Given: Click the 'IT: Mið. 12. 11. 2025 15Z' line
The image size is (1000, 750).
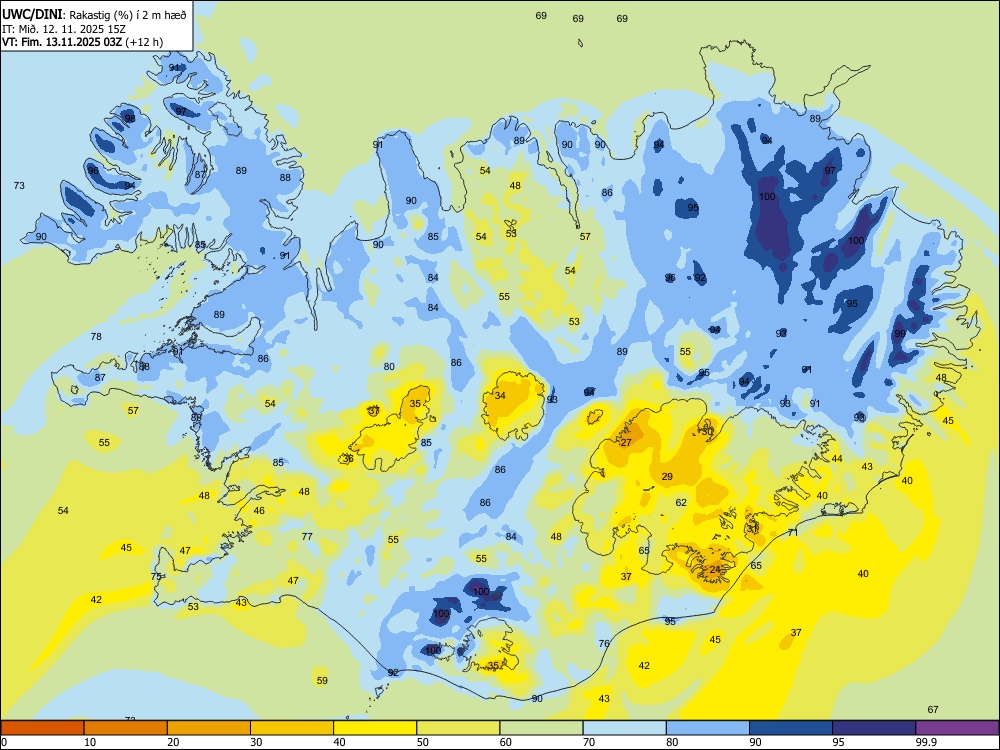Looking at the screenshot, I should [x=64, y=29].
